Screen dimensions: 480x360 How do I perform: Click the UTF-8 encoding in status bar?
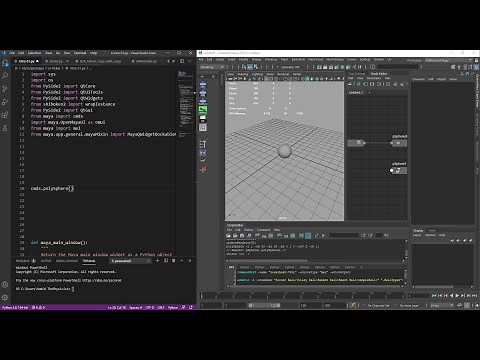point(150,307)
